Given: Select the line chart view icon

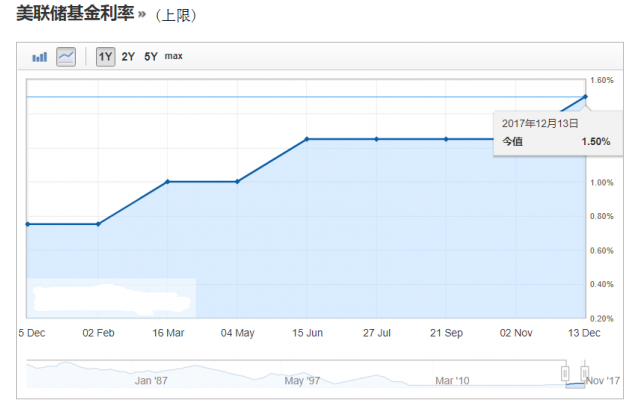Looking at the screenshot, I should click(x=66, y=57).
